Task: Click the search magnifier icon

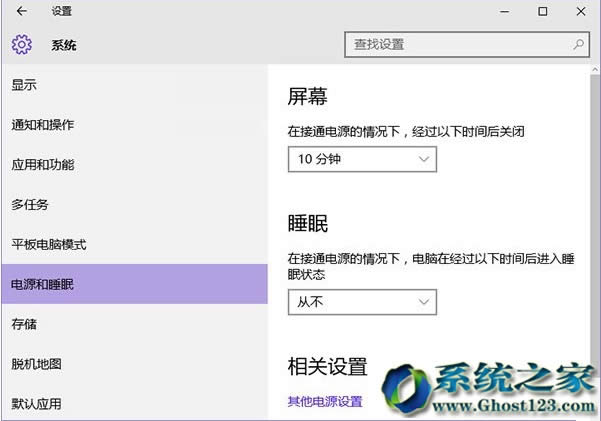Action: (578, 45)
